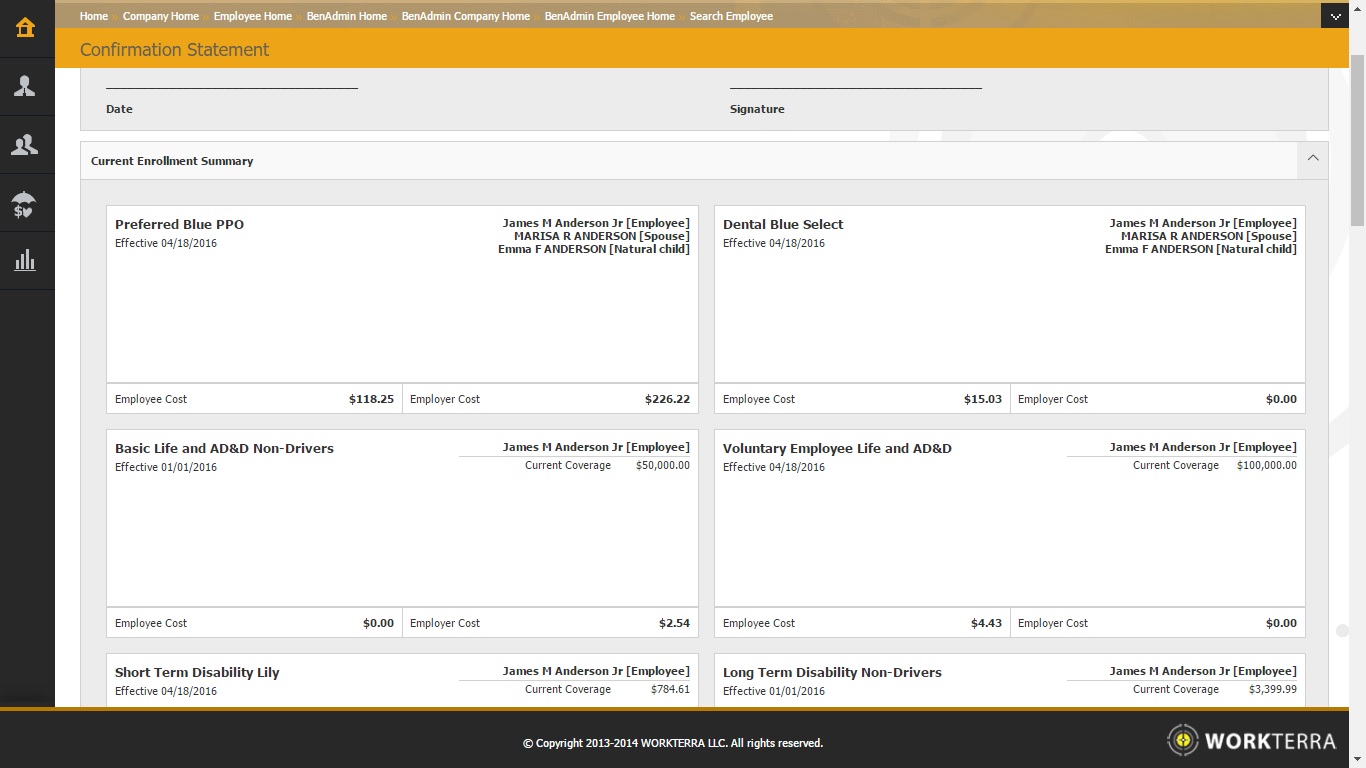Expand the top-right chevron dropdown

(x=1335, y=16)
